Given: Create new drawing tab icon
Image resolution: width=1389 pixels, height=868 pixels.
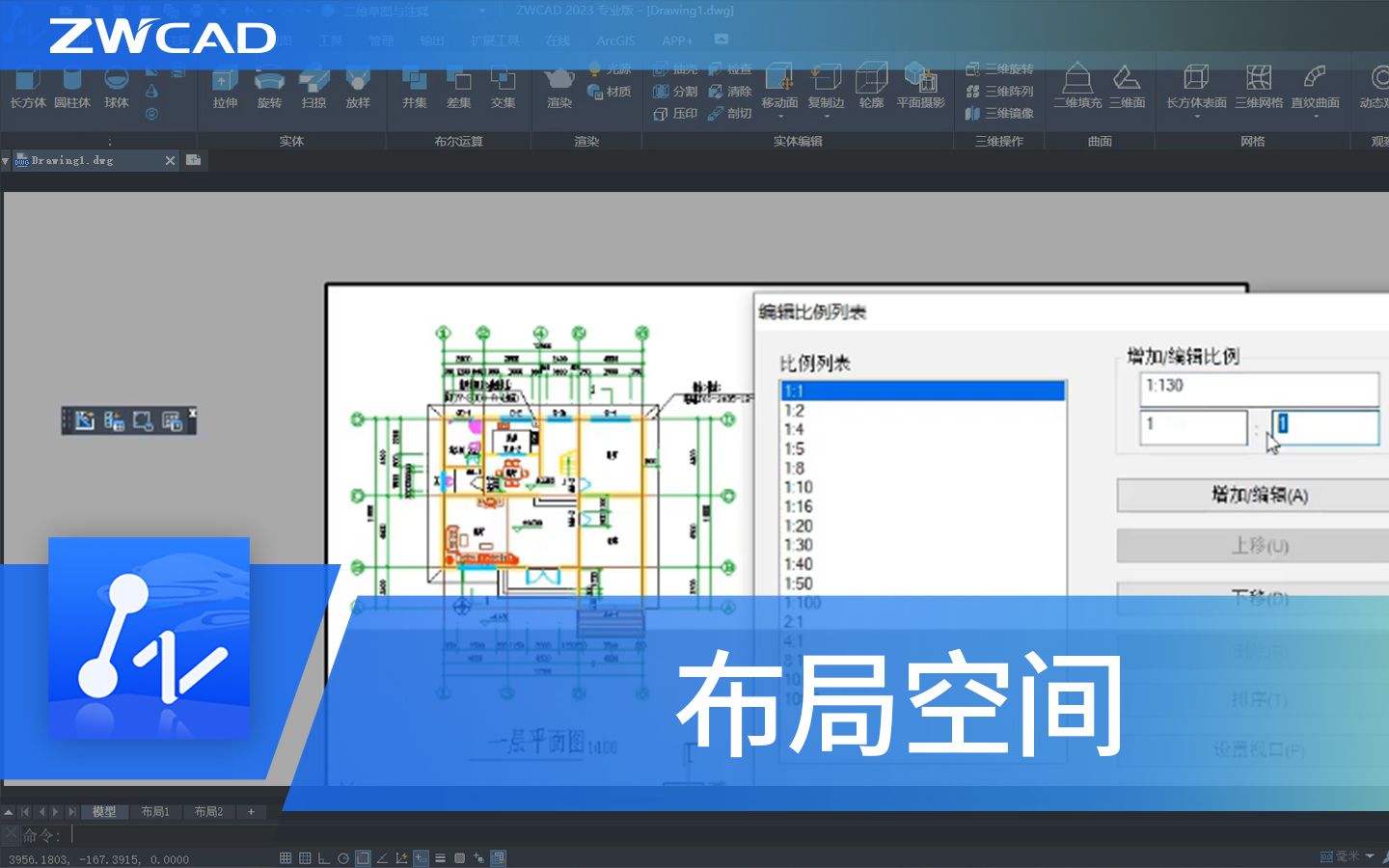Looking at the screenshot, I should 193,160.
